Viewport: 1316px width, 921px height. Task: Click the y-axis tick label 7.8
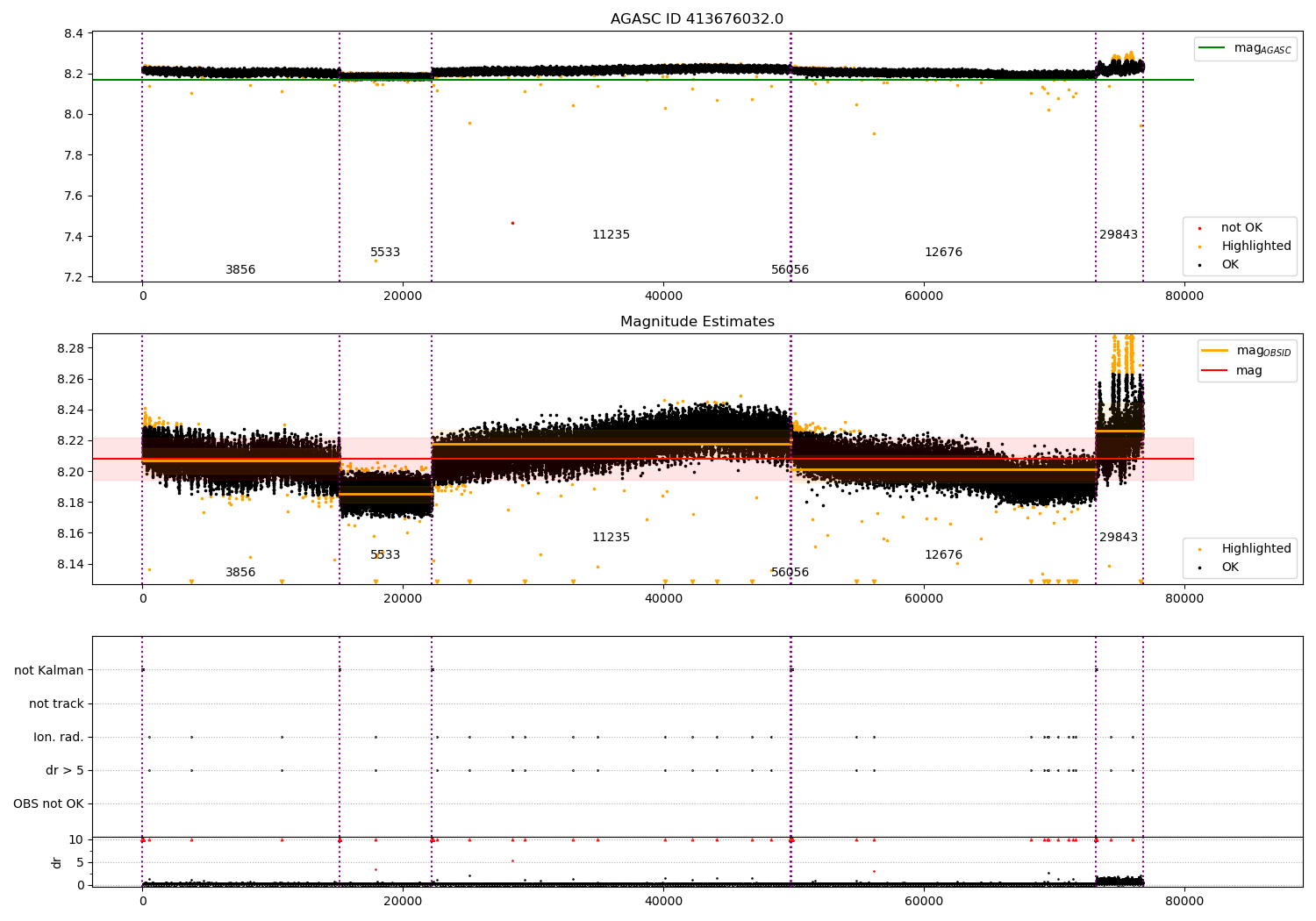(74, 155)
